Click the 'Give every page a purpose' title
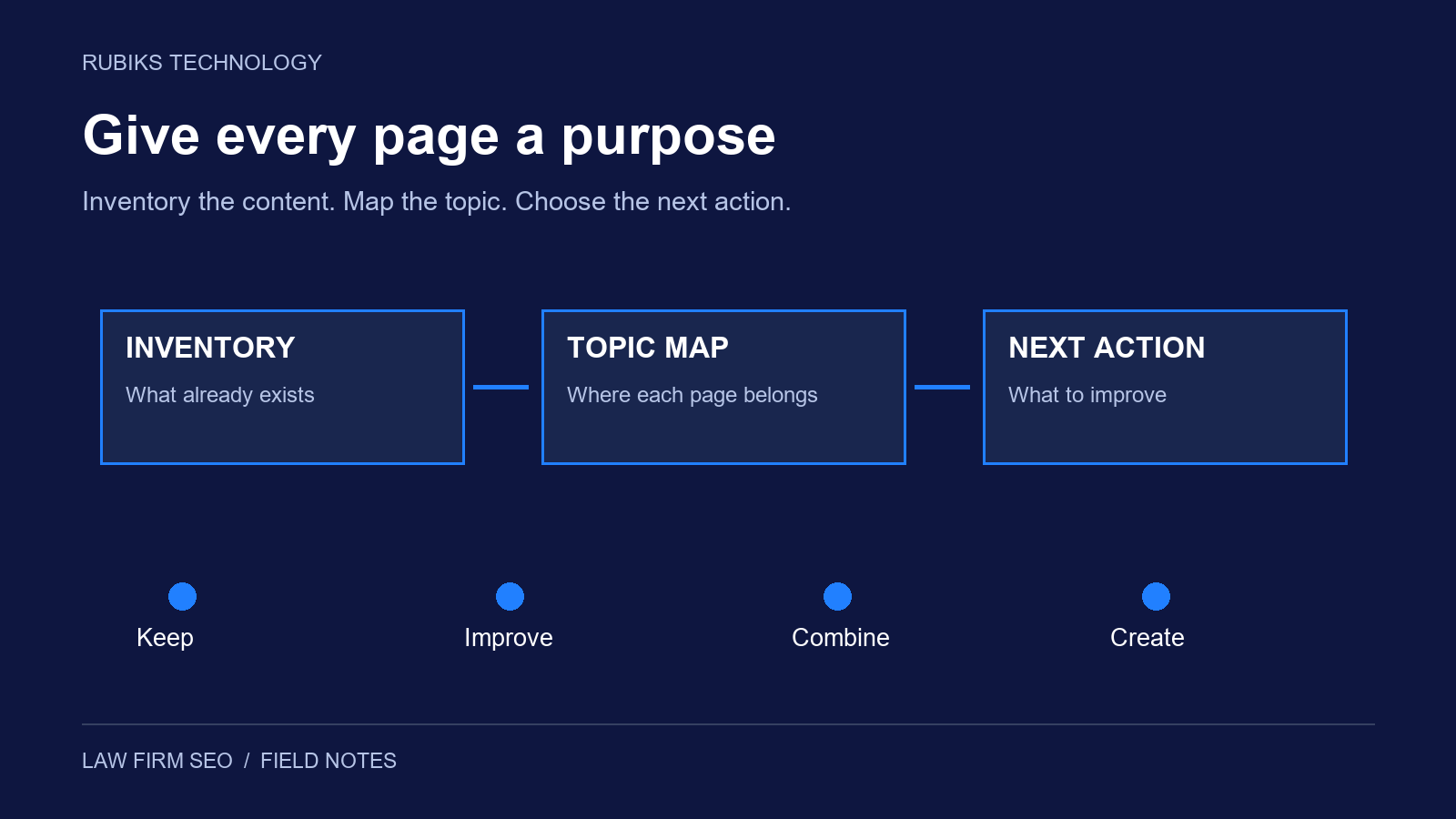 coord(429,136)
